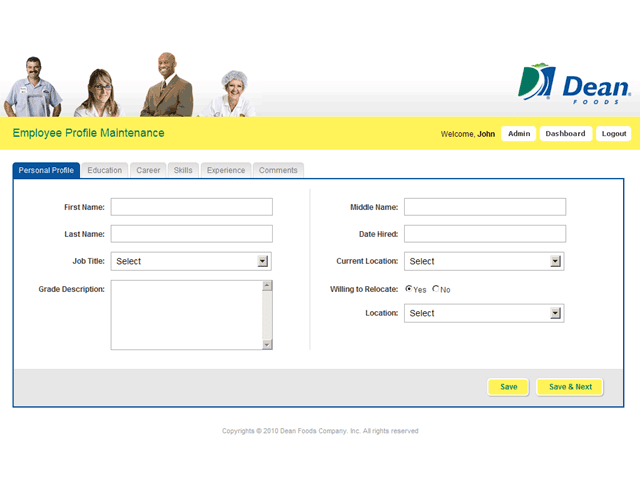Image resolution: width=640 pixels, height=480 pixels.
Task: Switch to the Education tab
Action: (x=105, y=170)
